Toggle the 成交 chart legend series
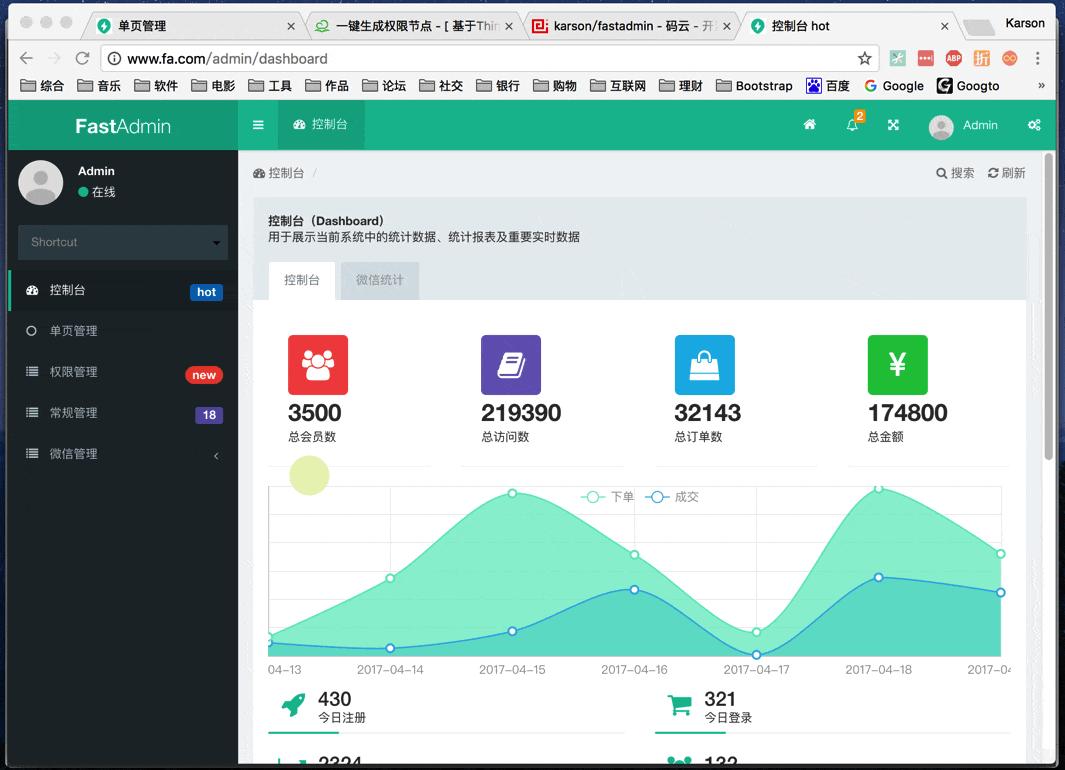Viewport: 1065px width, 770px height. [x=672, y=497]
